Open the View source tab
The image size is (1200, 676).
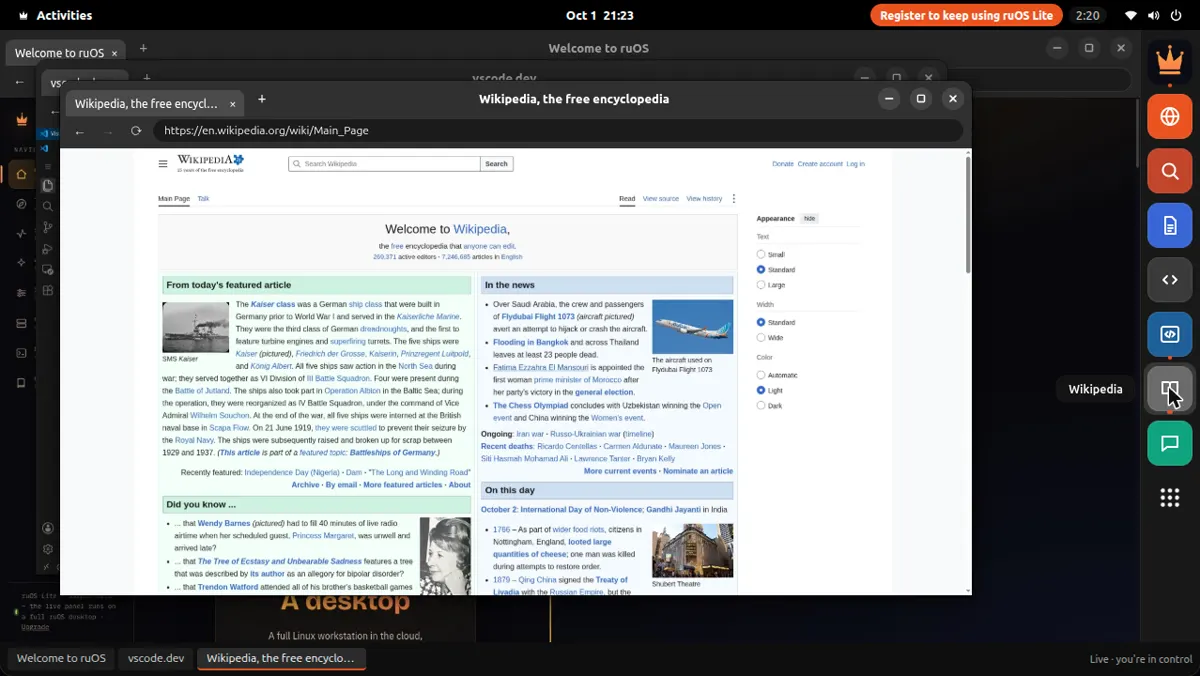[660, 199]
